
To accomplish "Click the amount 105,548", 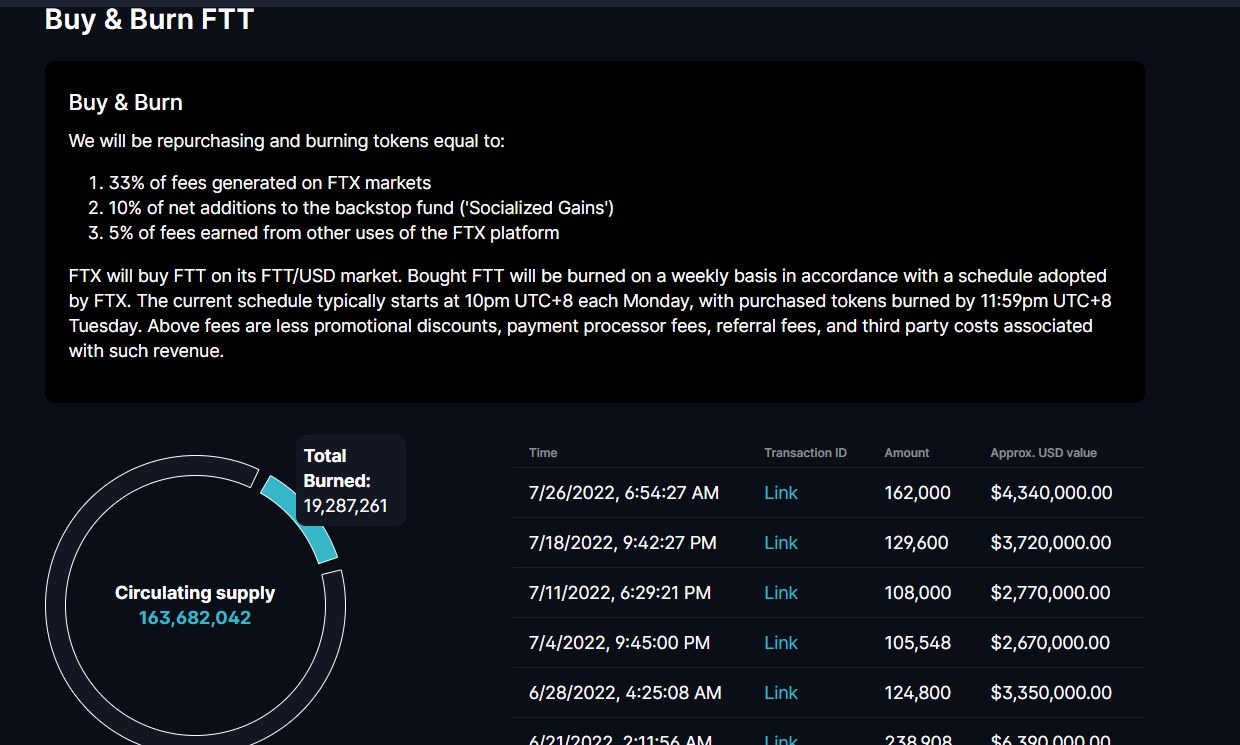I will coord(918,643).
